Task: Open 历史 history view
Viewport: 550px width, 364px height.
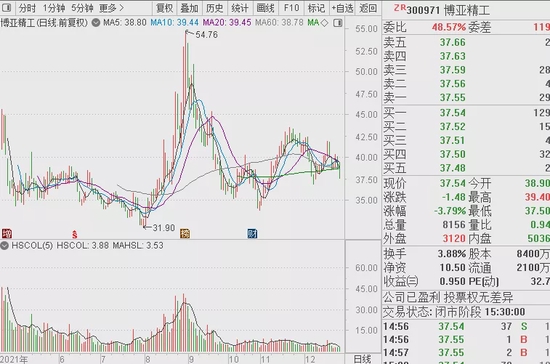Action: pos(214,8)
